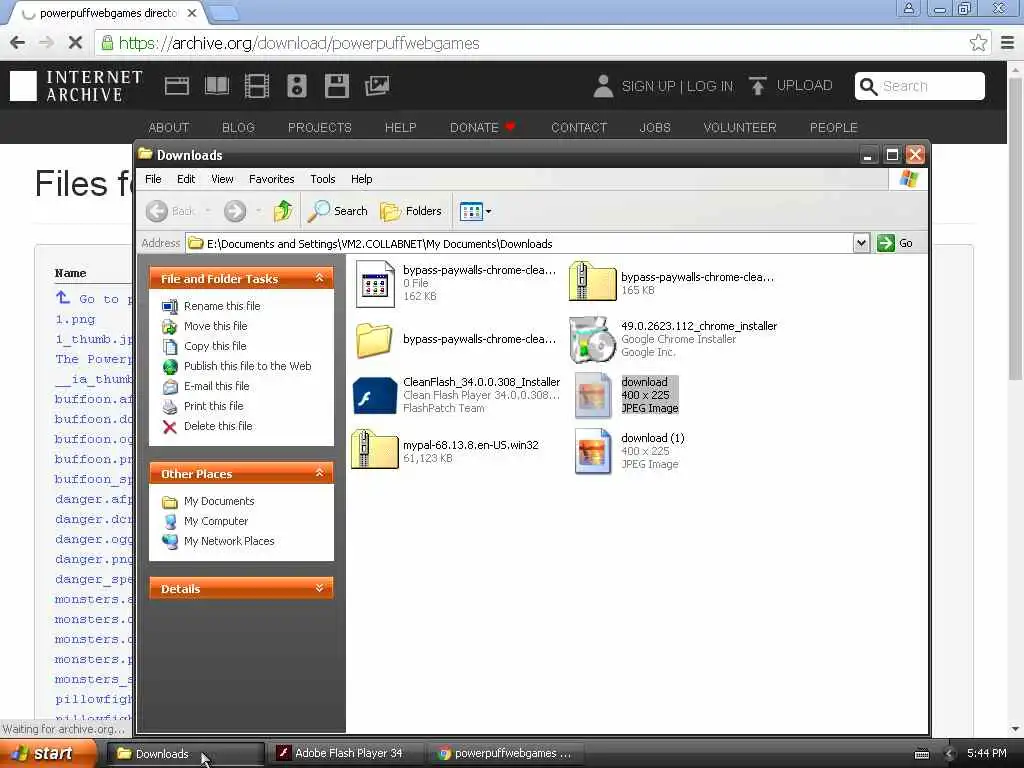Expand the Details panel
The height and width of the screenshot is (768, 1024).
[319, 588]
